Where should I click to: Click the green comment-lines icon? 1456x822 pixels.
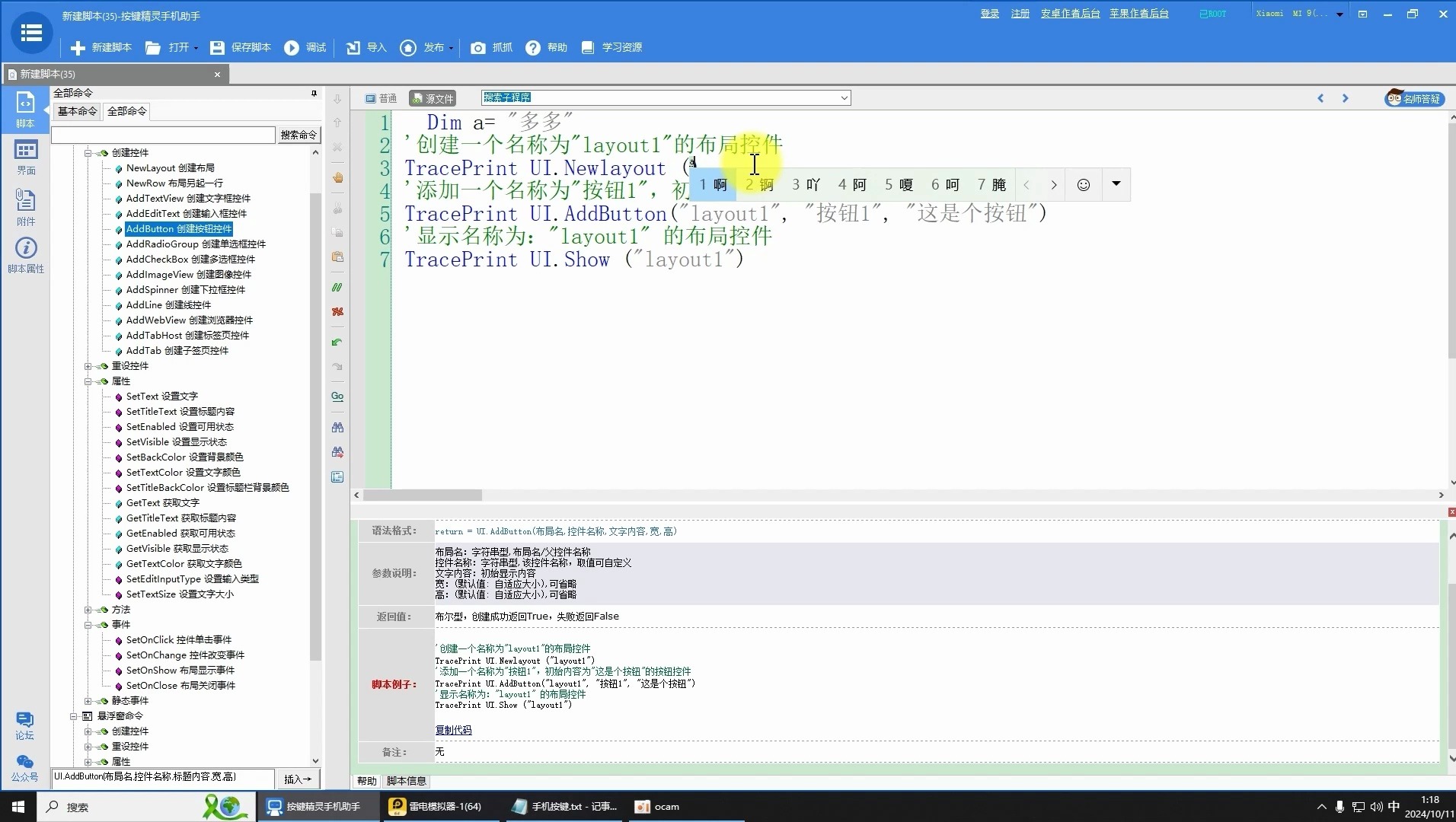click(337, 287)
